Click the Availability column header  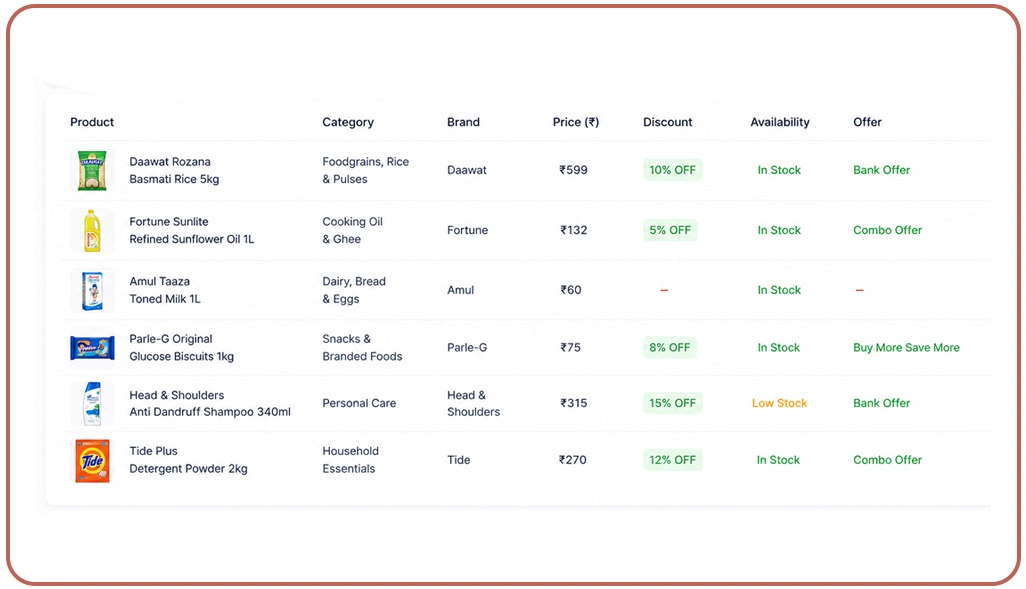click(x=780, y=122)
